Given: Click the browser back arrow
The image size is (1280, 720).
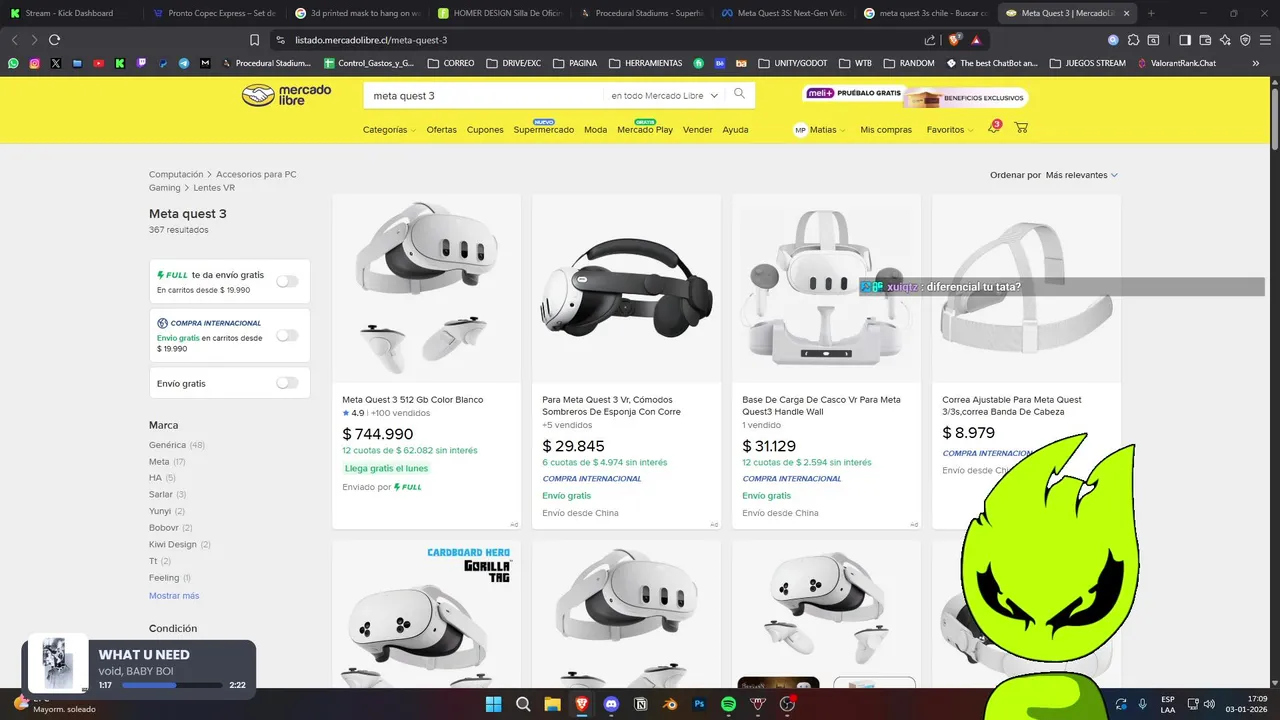Looking at the screenshot, I should pos(14,40).
